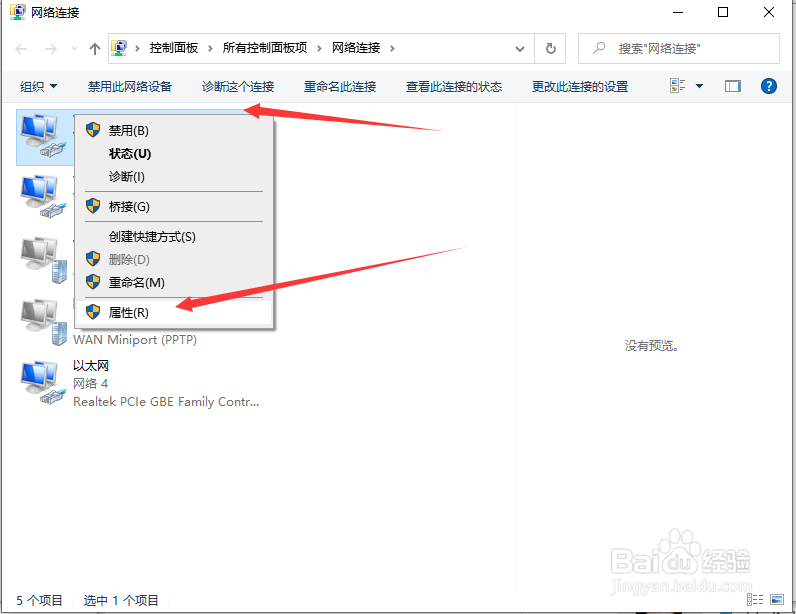Click 网络连接 breadcrumb segment
Image resolution: width=796 pixels, height=614 pixels.
point(356,48)
